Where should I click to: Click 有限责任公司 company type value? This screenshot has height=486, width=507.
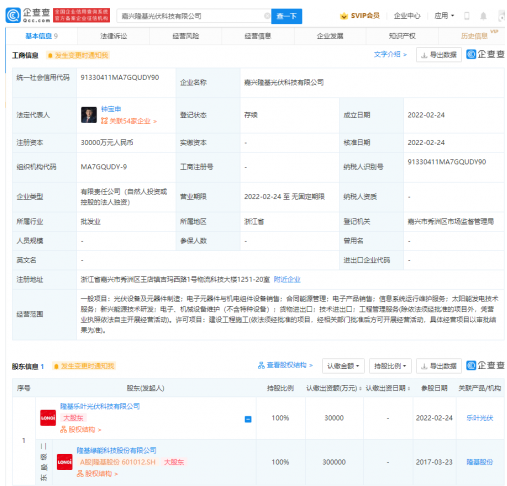click(x=124, y=197)
